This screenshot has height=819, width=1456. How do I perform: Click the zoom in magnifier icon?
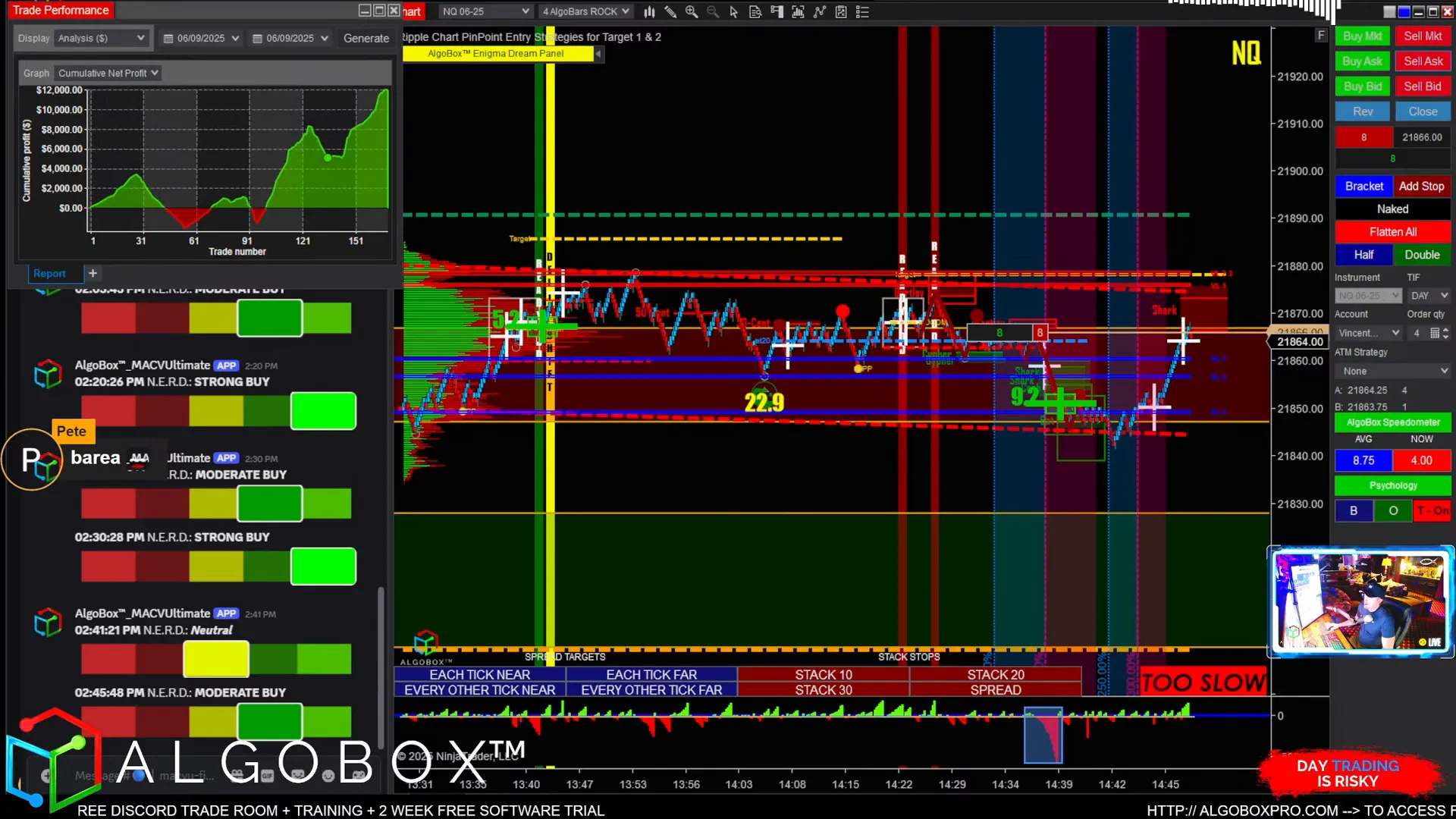pos(692,11)
